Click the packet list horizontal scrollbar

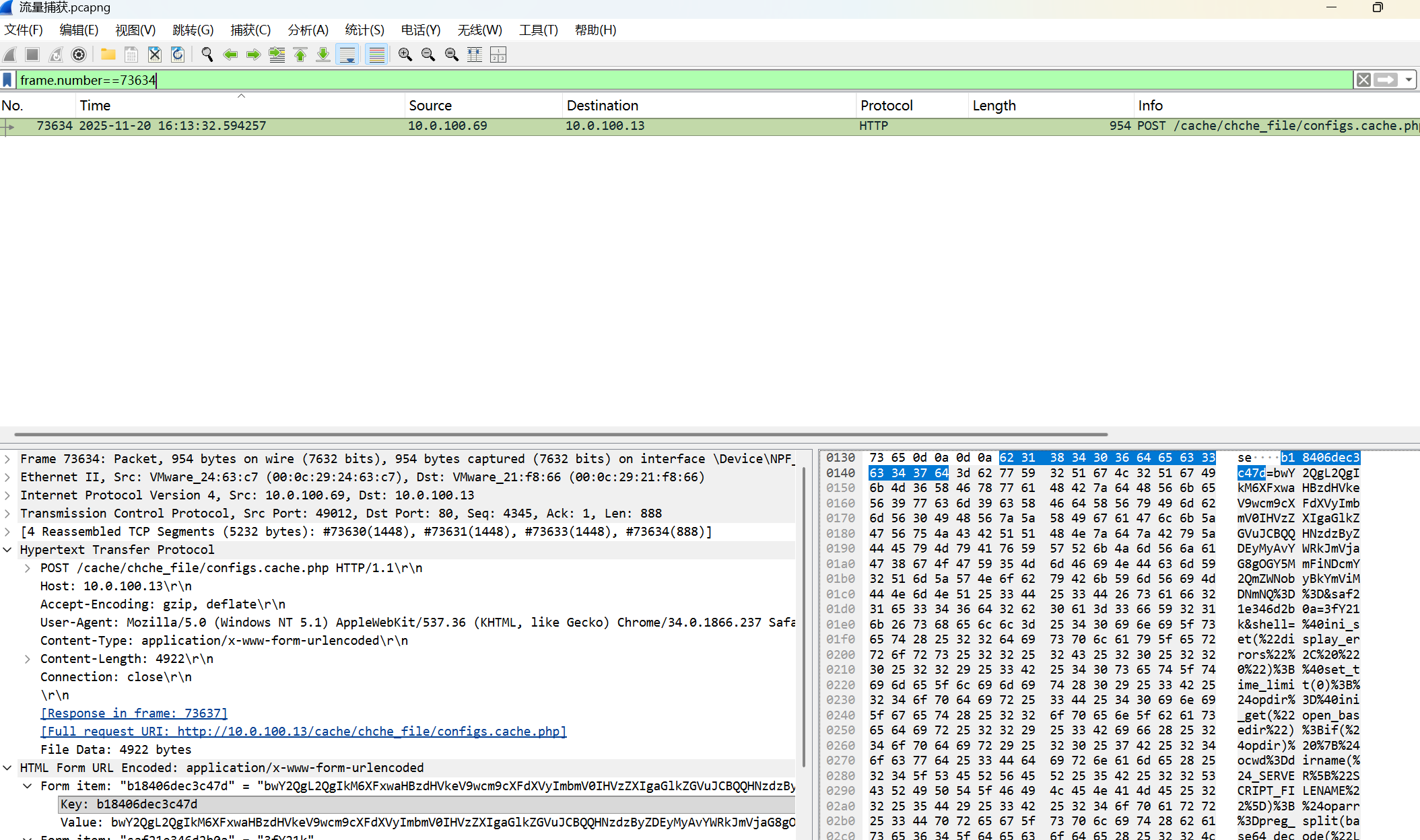pos(560,435)
